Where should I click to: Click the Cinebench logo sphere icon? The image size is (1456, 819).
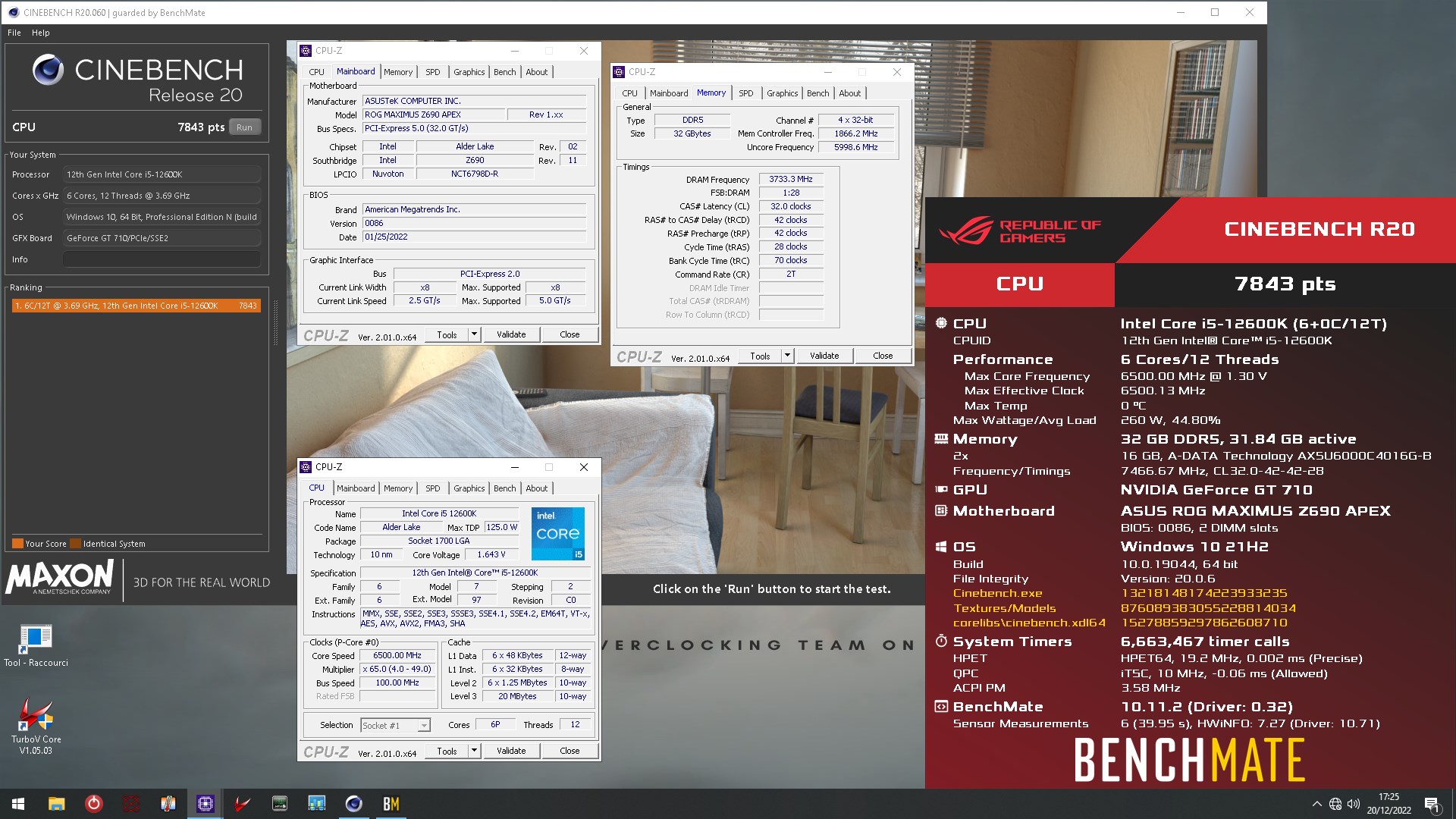[48, 70]
